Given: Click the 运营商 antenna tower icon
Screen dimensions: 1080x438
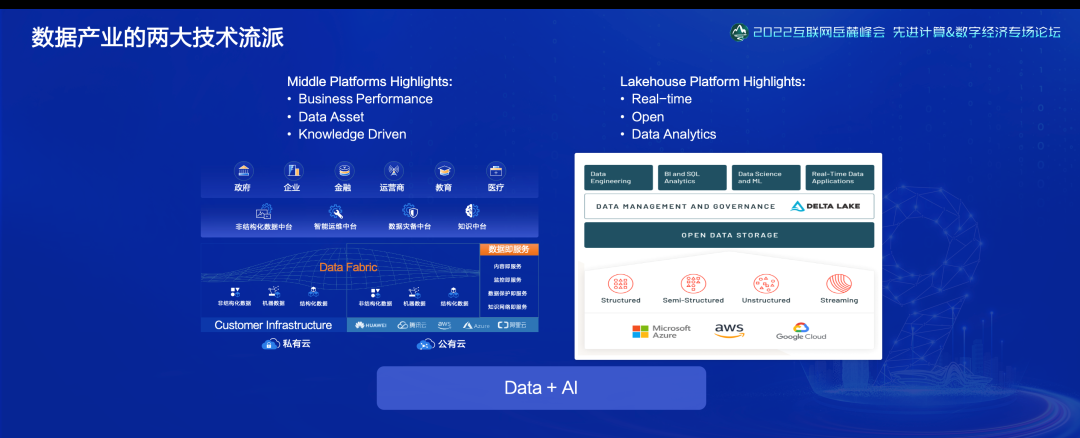Looking at the screenshot, I should 393,170.
